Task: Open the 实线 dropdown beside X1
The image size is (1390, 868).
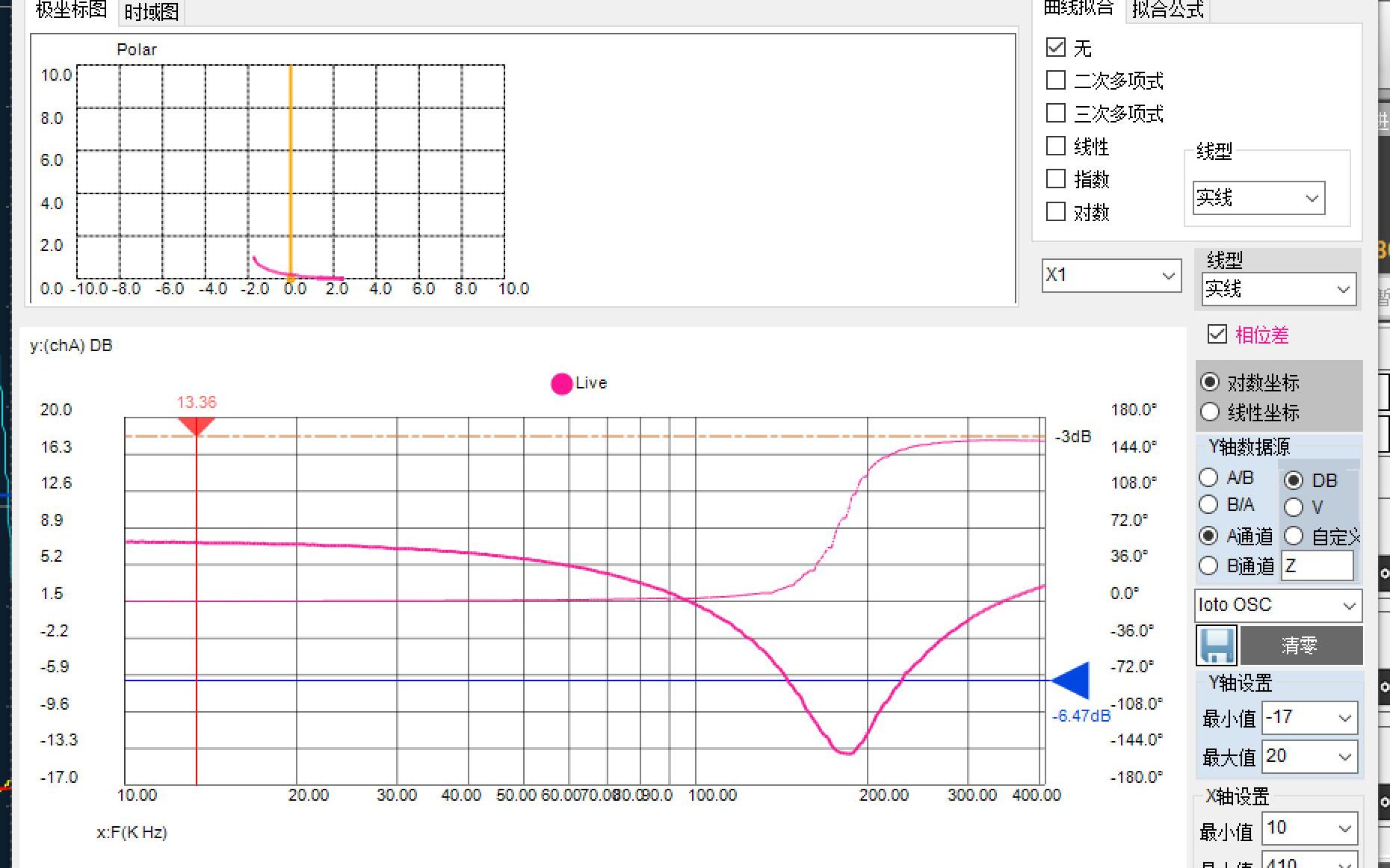Action: tap(1279, 289)
